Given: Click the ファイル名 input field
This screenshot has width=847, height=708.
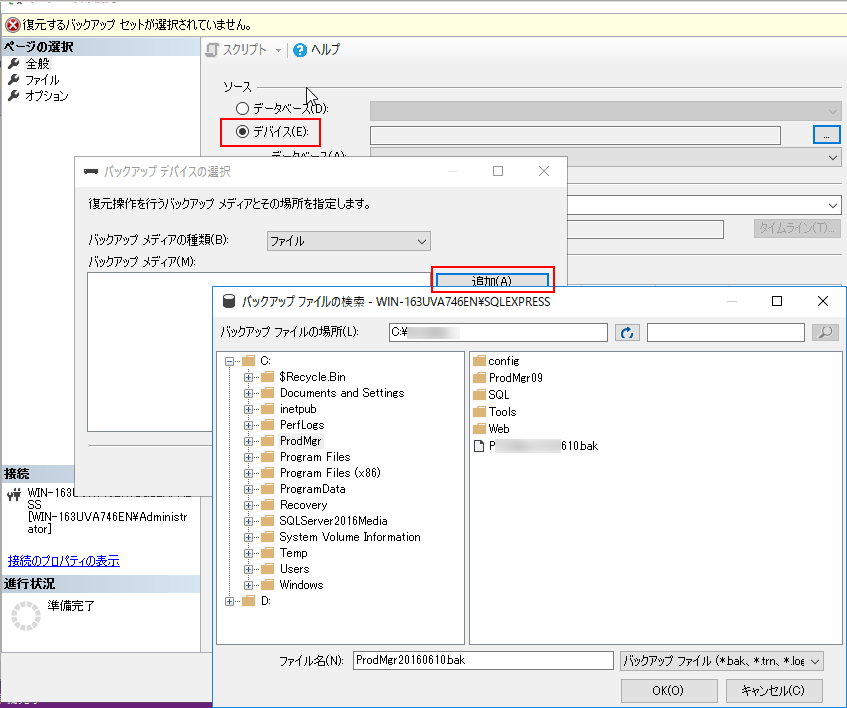Looking at the screenshot, I should (482, 661).
